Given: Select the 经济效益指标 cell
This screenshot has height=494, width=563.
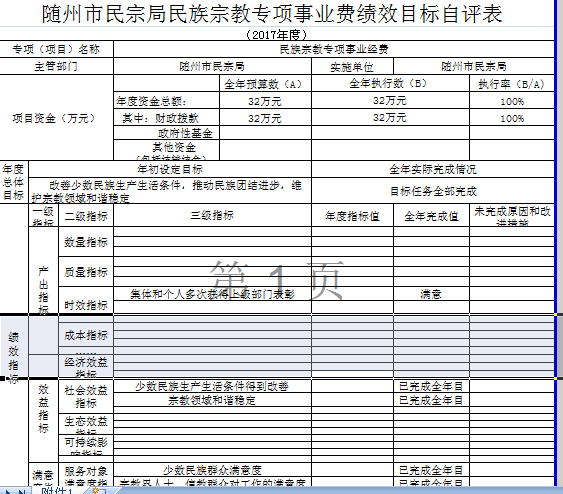Looking at the screenshot, I should click(x=86, y=367).
